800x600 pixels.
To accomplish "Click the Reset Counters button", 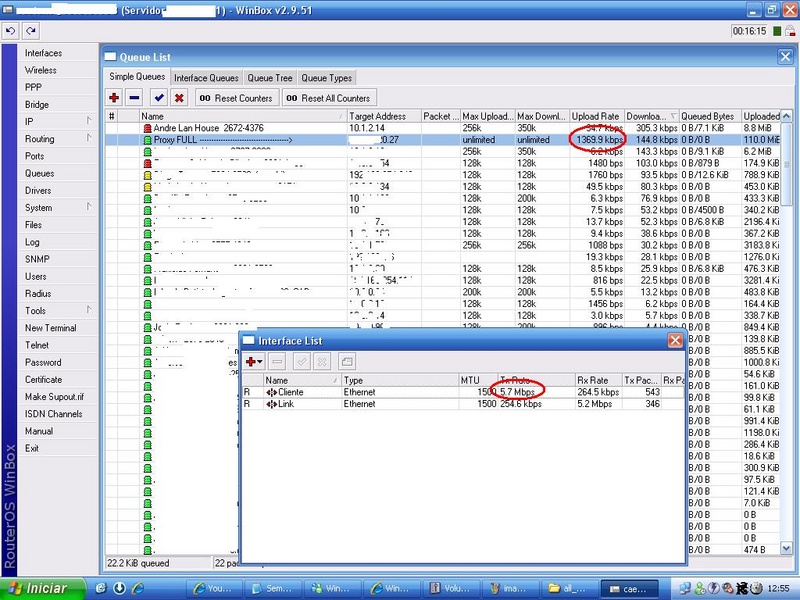I will click(x=237, y=98).
